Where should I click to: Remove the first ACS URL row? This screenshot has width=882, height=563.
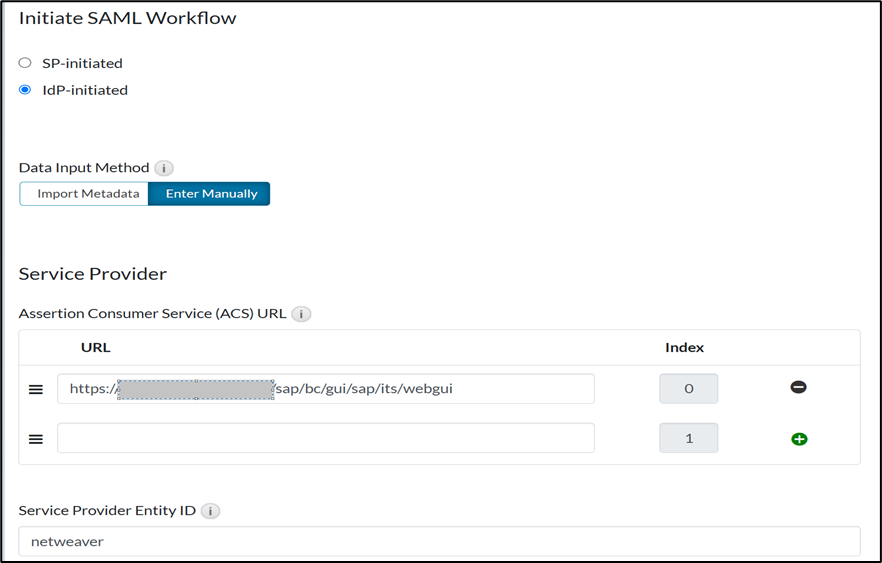click(798, 387)
